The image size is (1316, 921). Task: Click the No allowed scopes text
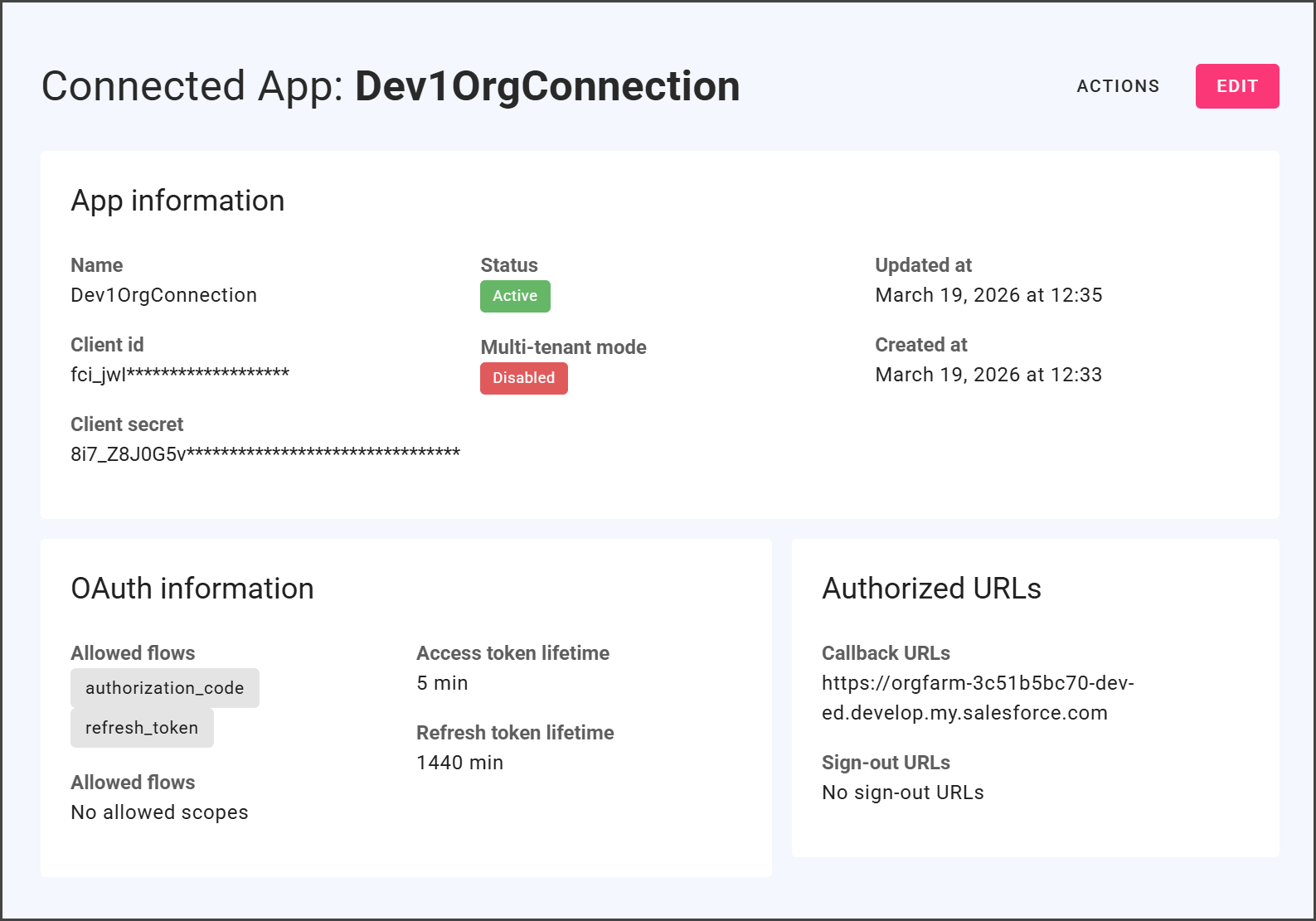159,812
